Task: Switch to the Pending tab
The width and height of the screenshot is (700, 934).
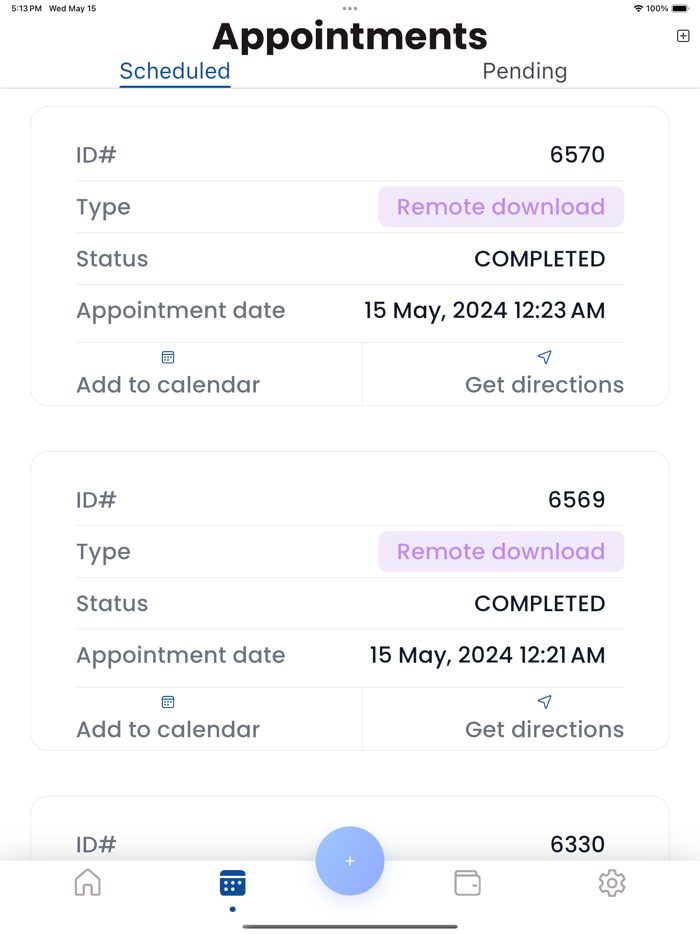Action: point(524,71)
